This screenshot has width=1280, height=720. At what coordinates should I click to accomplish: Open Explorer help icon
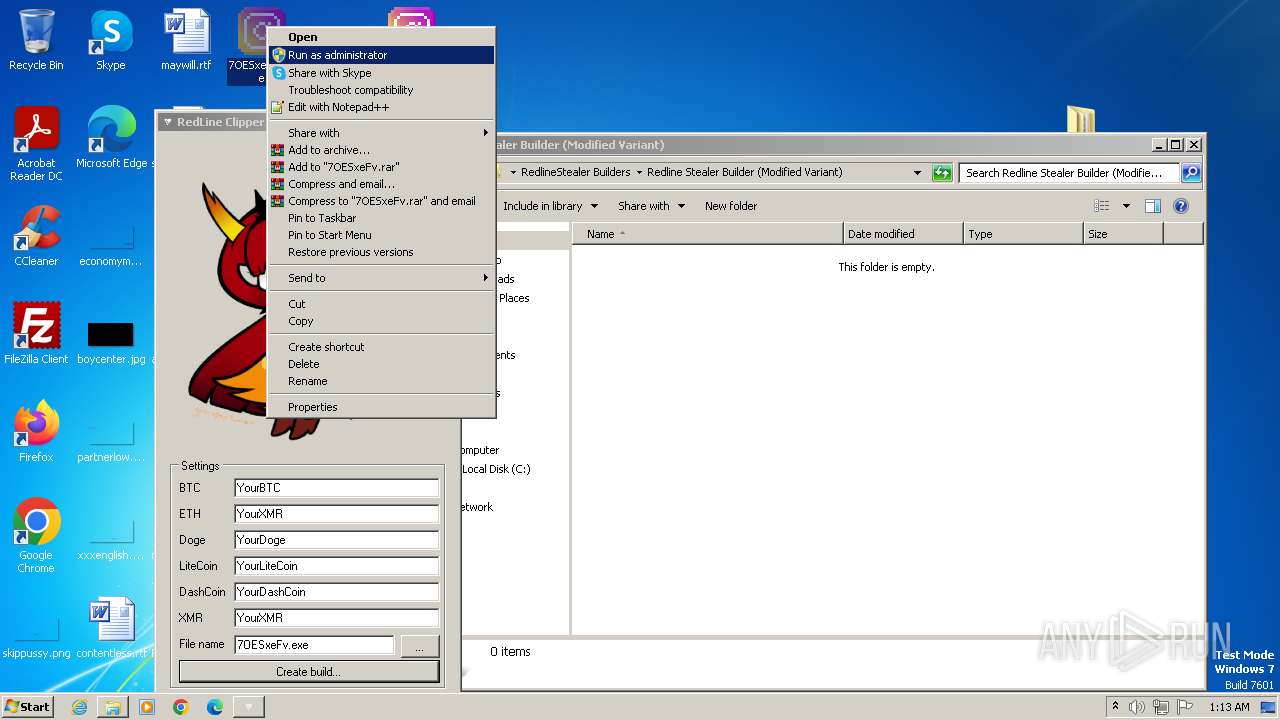tap(1181, 206)
